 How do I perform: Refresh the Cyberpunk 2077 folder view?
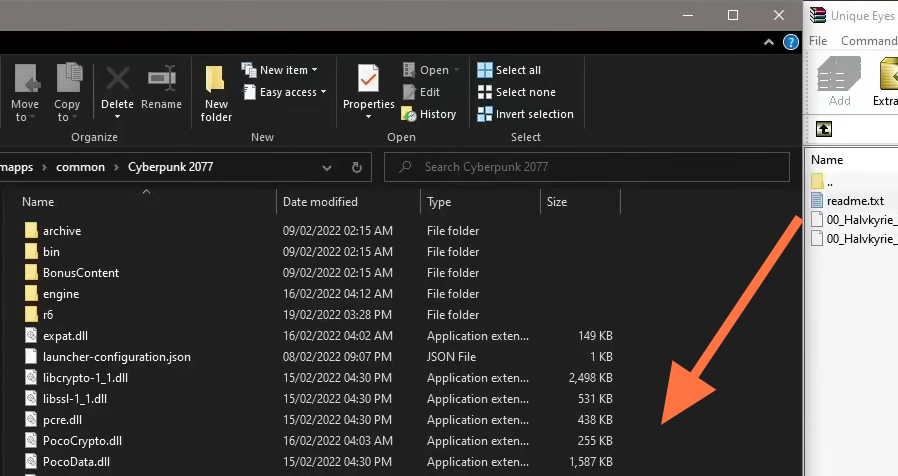[356, 167]
